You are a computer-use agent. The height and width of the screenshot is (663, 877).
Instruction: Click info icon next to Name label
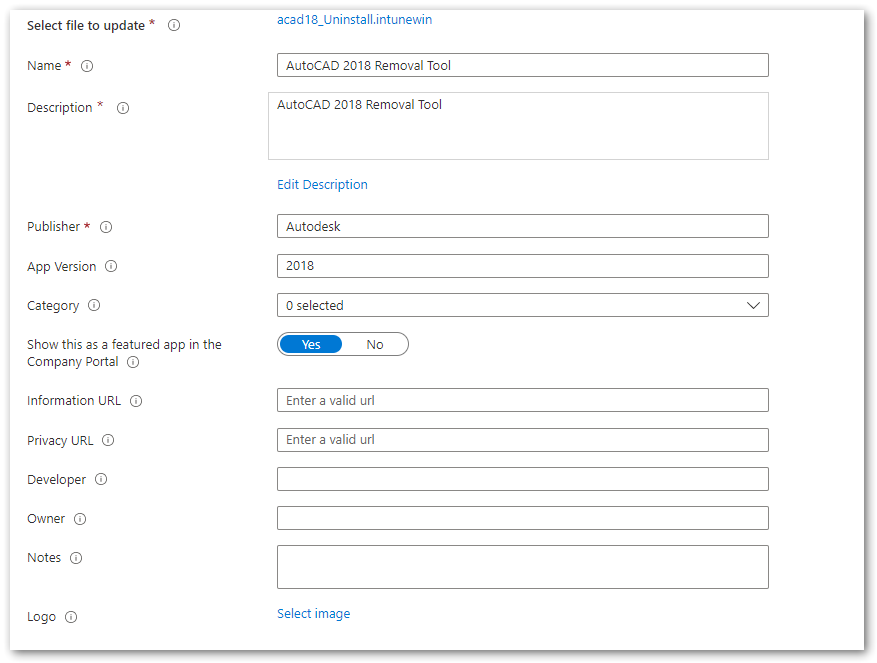[x=87, y=66]
